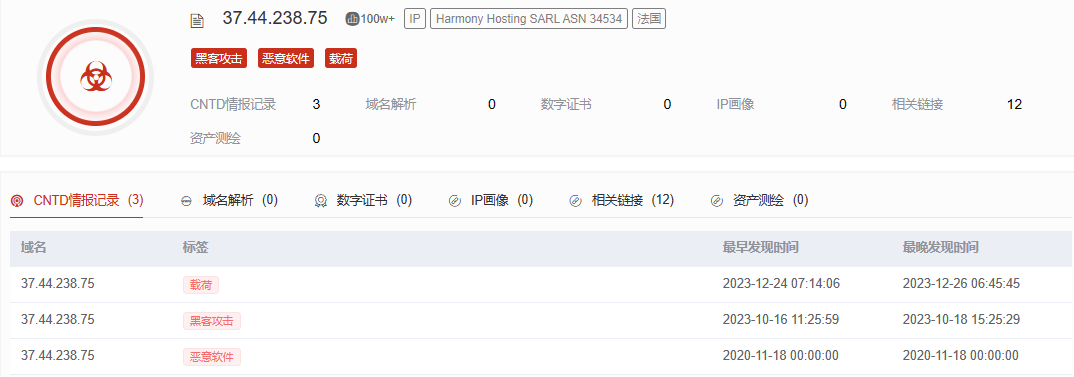Click the IP画像 summary label
The image size is (1074, 377).
click(x=735, y=104)
